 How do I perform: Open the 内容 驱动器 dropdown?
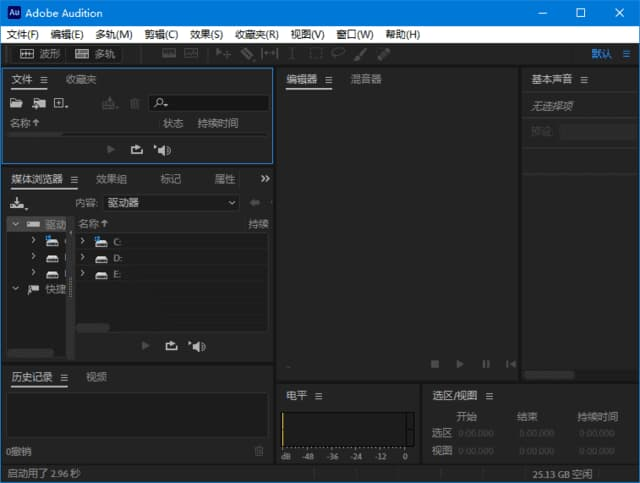(x=171, y=203)
